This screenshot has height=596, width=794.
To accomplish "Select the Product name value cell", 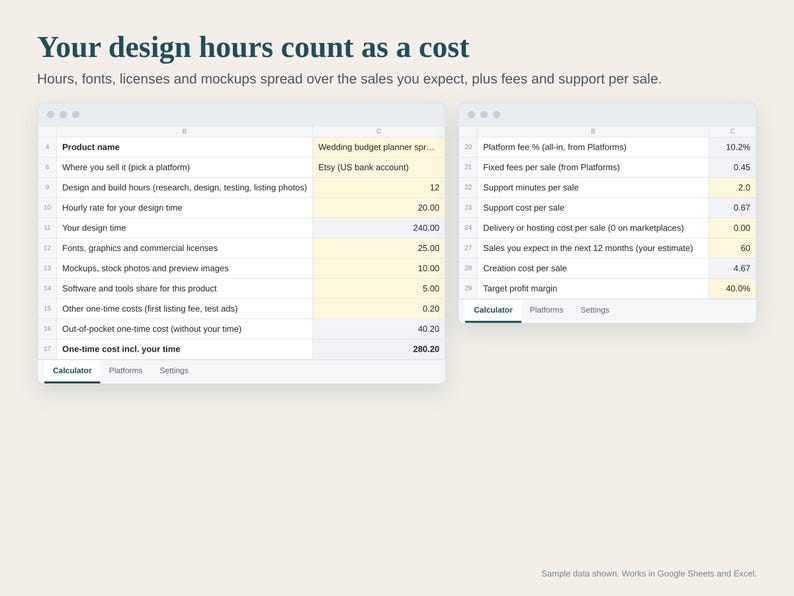I will [379, 147].
